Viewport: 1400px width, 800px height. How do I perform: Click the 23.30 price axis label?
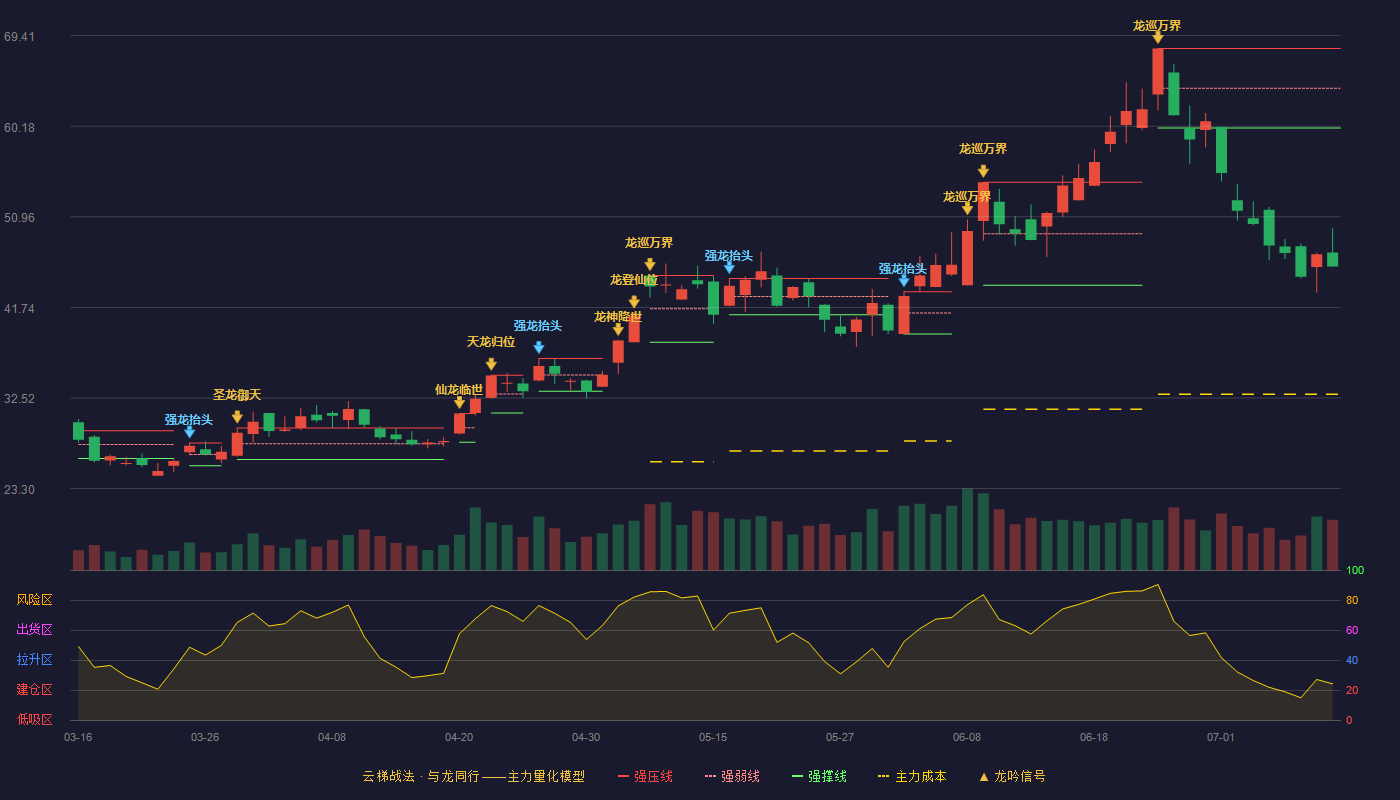[x=20, y=489]
